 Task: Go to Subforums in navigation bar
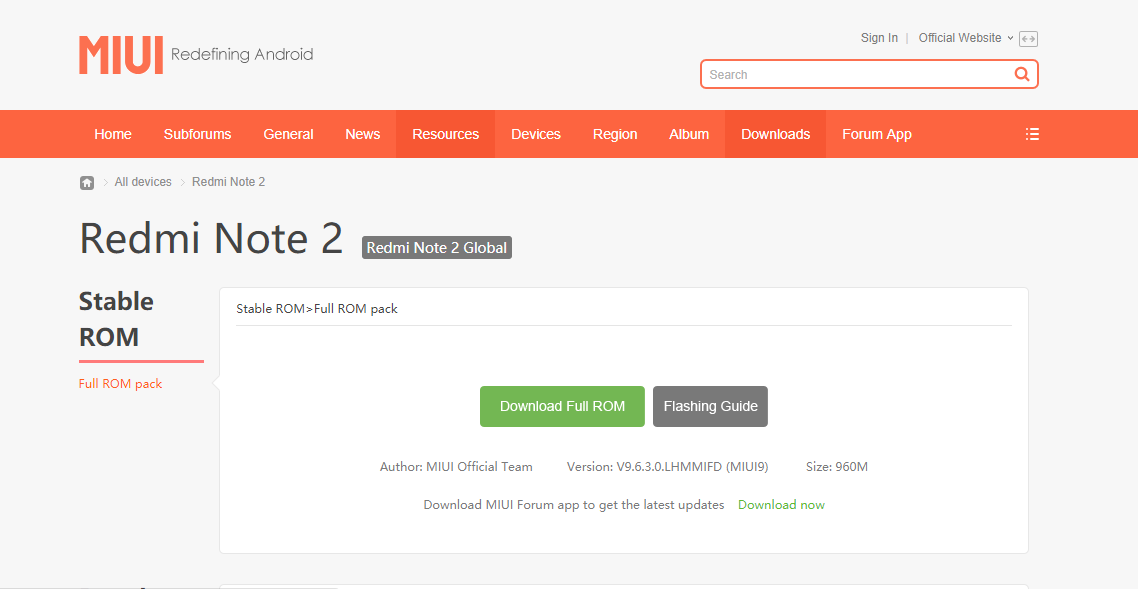(x=197, y=134)
